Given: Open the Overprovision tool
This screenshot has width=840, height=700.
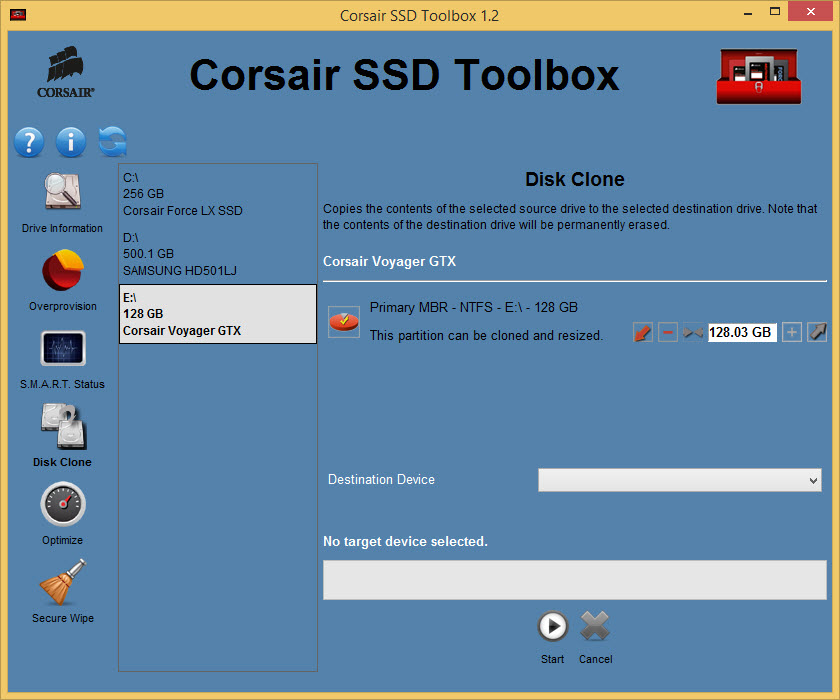Looking at the screenshot, I should pyautogui.click(x=63, y=281).
